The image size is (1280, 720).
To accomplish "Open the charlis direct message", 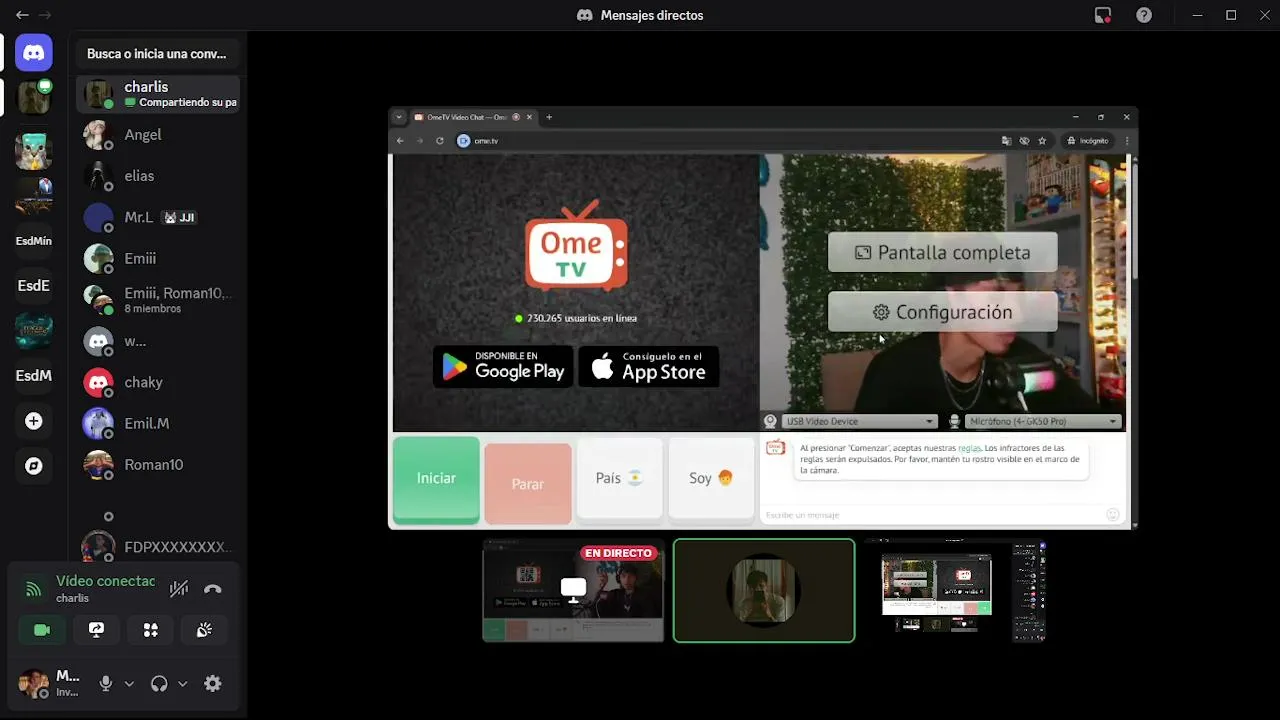I will coord(158,94).
